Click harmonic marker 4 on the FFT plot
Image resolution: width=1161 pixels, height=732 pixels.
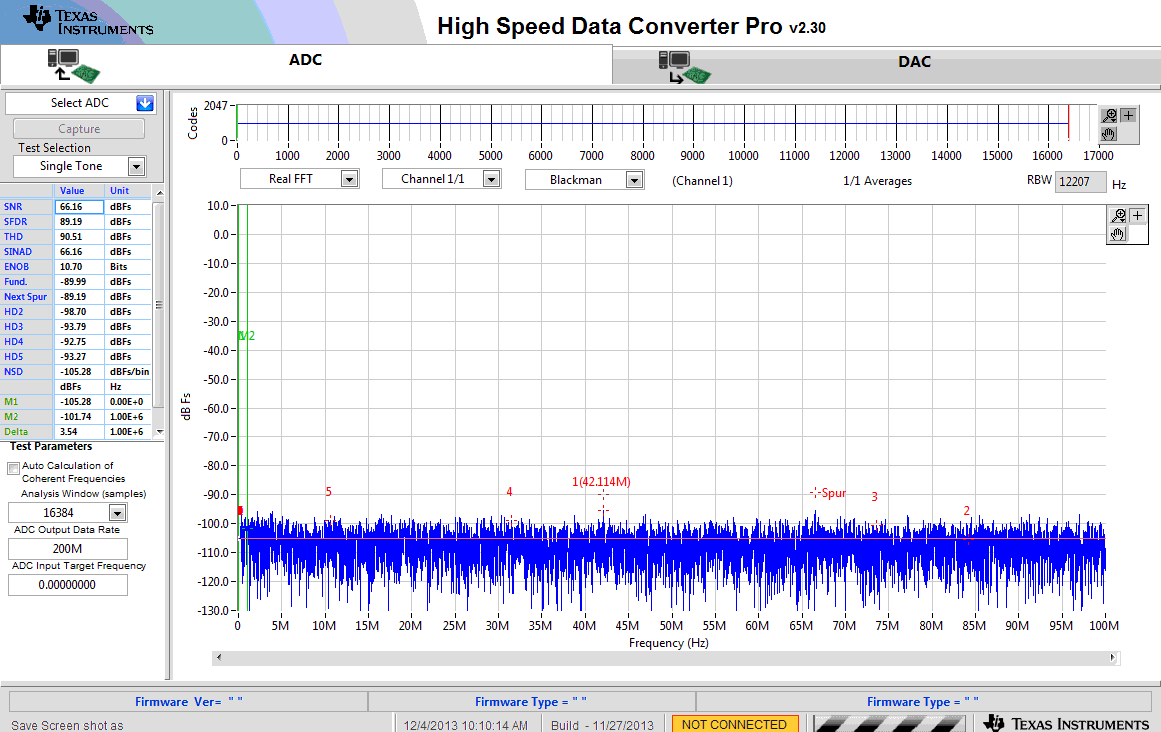(x=509, y=491)
